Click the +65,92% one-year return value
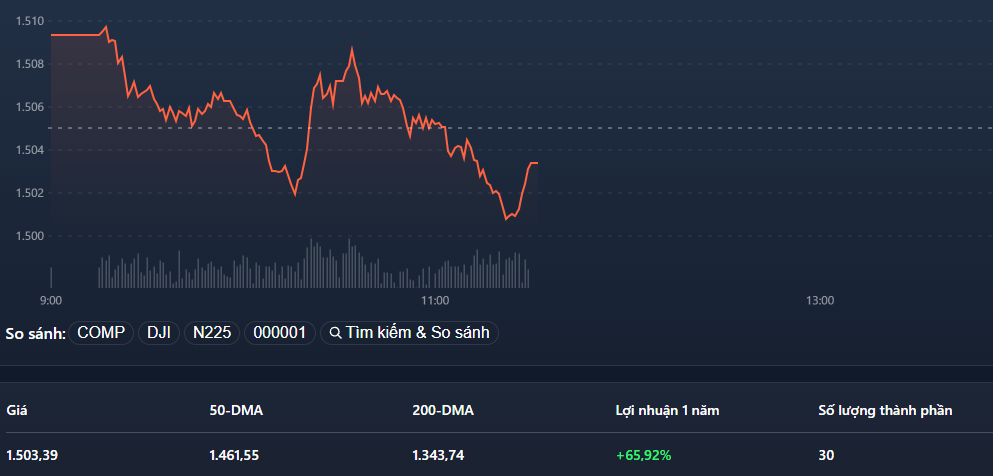The width and height of the screenshot is (993, 476). point(643,455)
